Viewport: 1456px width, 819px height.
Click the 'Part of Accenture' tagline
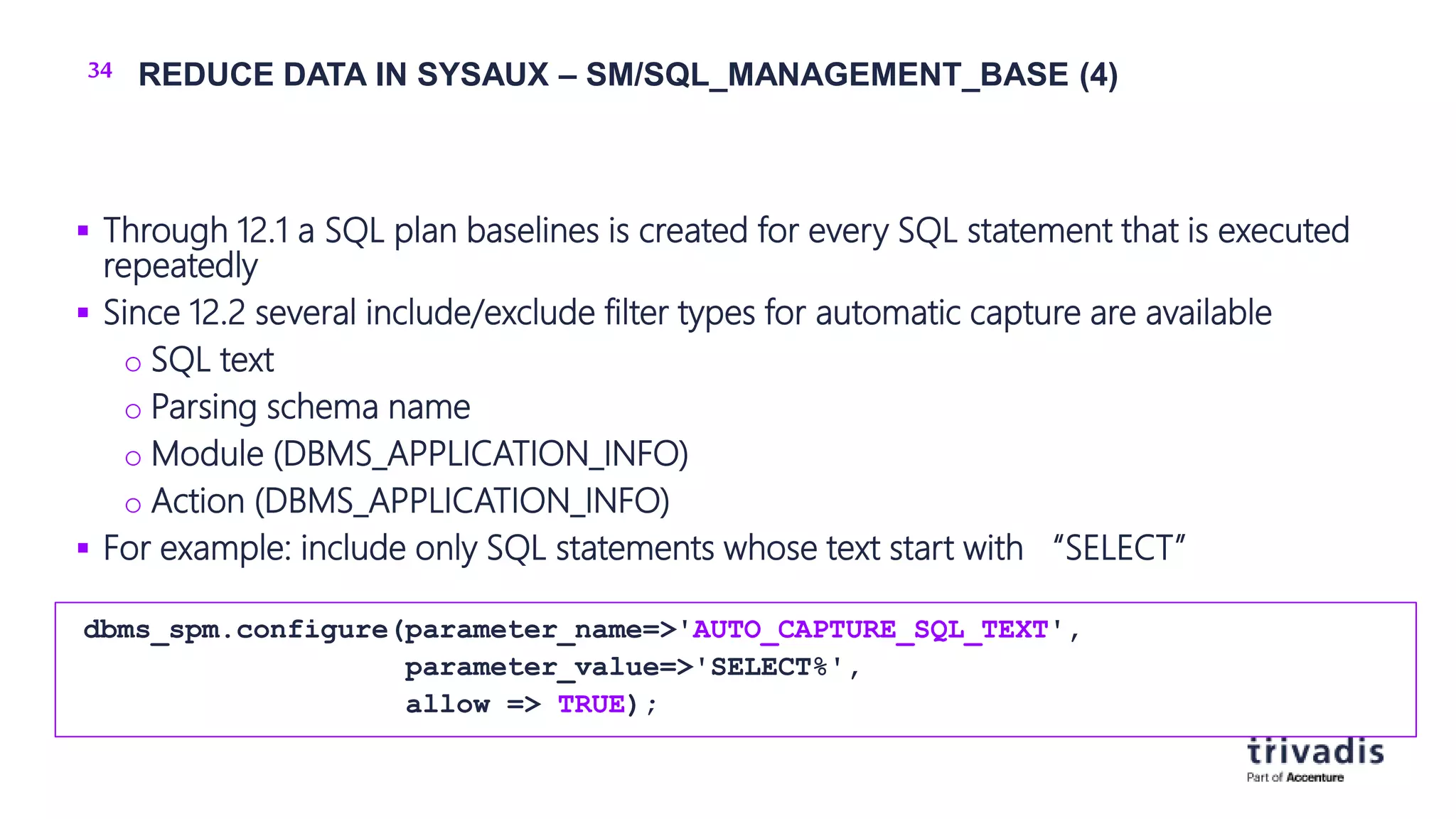pos(1295,778)
